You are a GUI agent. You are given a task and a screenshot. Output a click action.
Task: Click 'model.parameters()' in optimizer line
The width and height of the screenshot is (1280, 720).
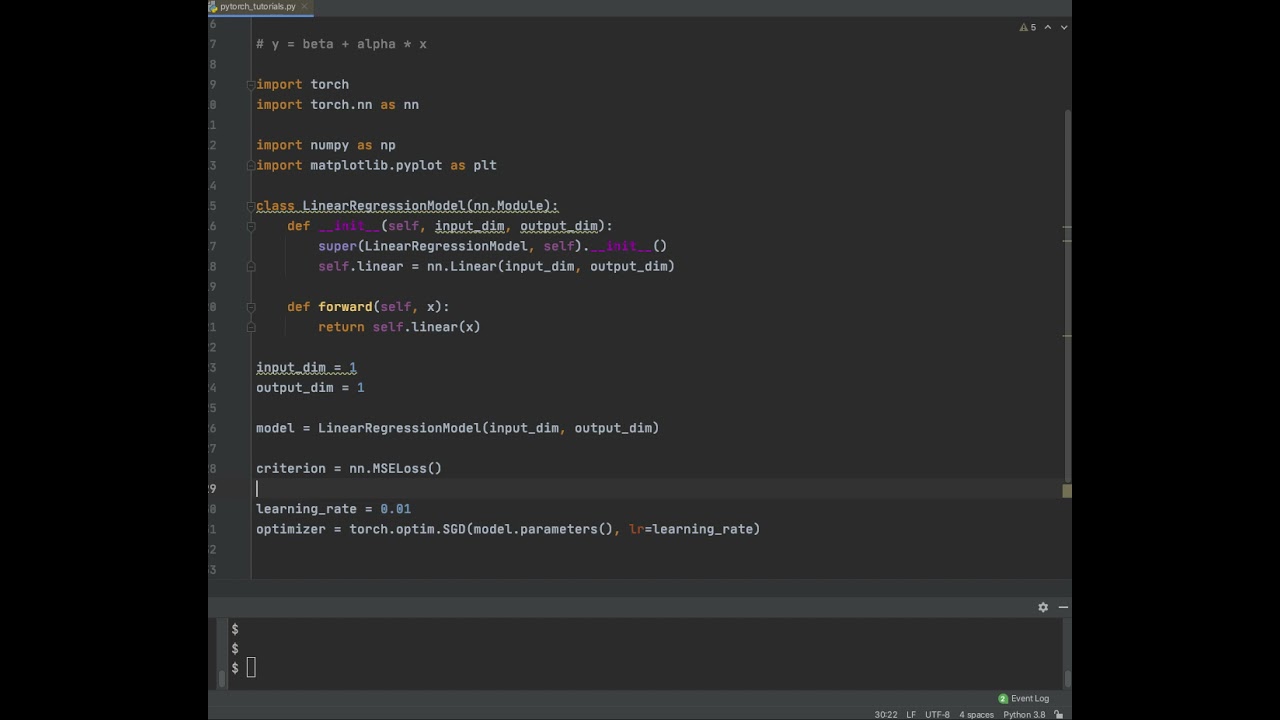pyautogui.click(x=543, y=529)
